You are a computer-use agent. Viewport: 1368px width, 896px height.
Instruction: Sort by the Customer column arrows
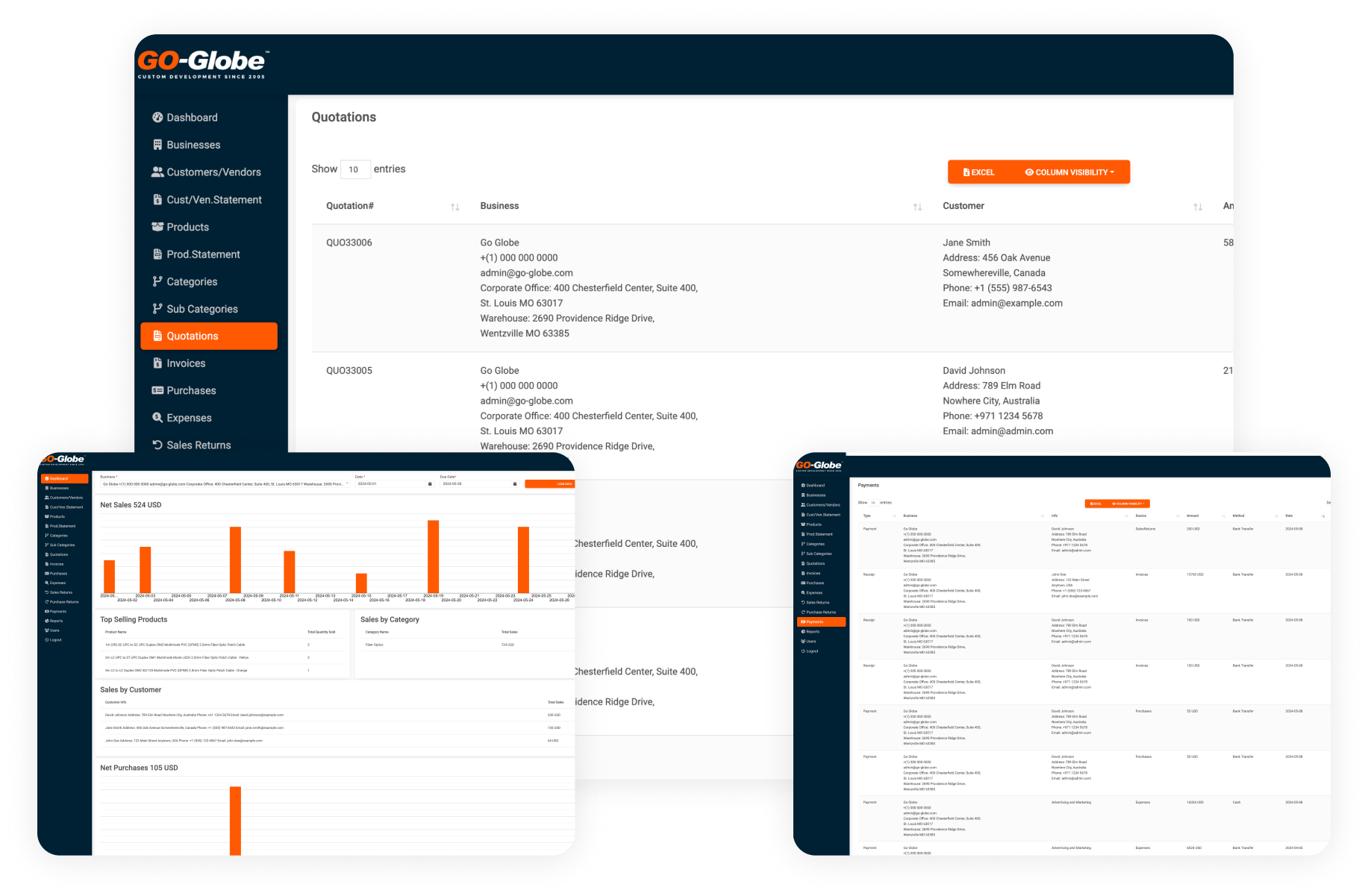[1197, 207]
